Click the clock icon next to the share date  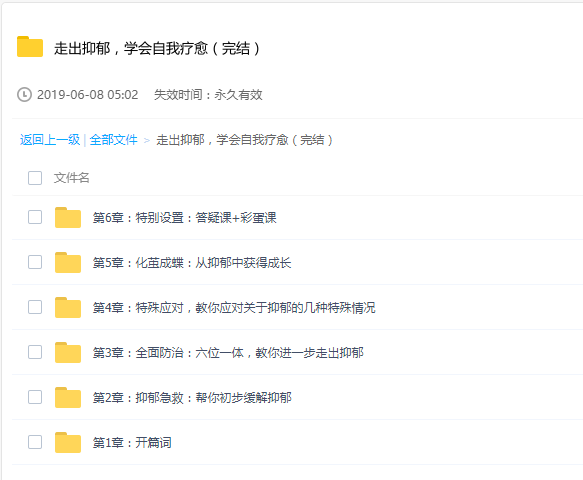click(24, 94)
